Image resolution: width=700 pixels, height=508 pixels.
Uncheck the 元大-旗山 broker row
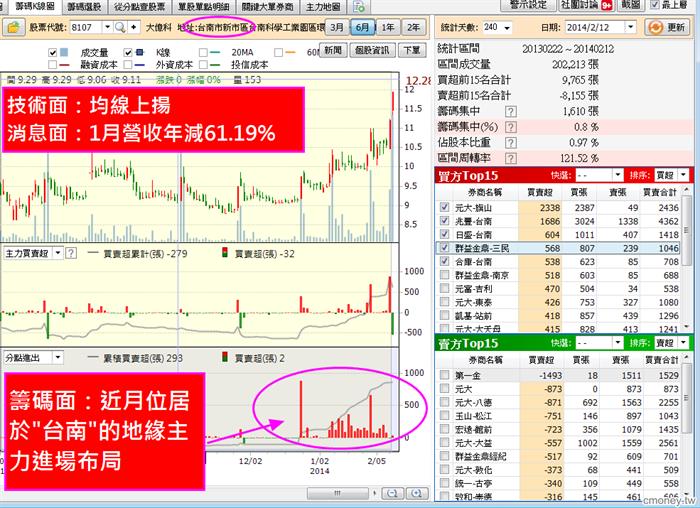pos(444,207)
